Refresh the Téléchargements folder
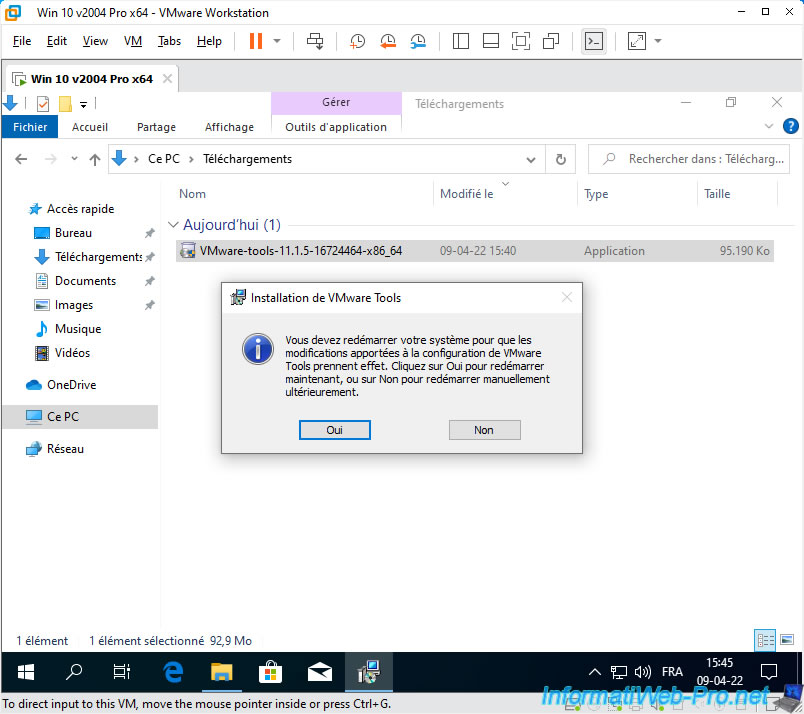The height and width of the screenshot is (714, 804). click(x=560, y=160)
